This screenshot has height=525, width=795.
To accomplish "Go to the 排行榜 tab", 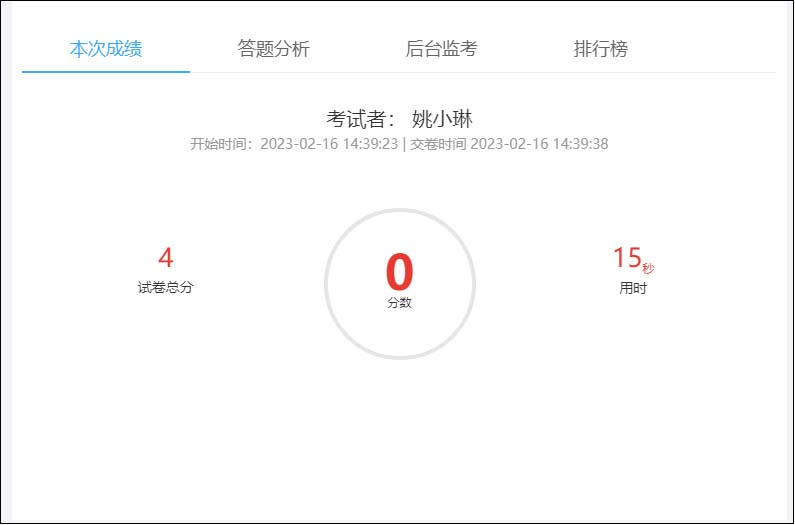I will point(600,49).
